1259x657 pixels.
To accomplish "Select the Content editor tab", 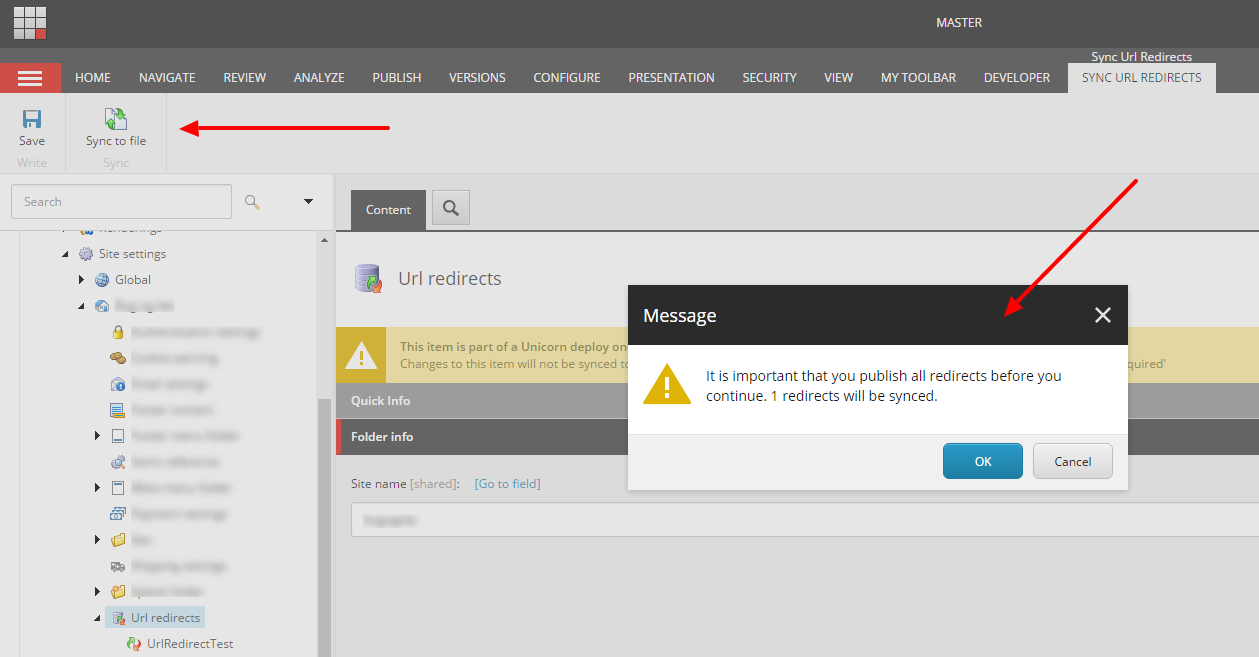I will pyautogui.click(x=388, y=210).
